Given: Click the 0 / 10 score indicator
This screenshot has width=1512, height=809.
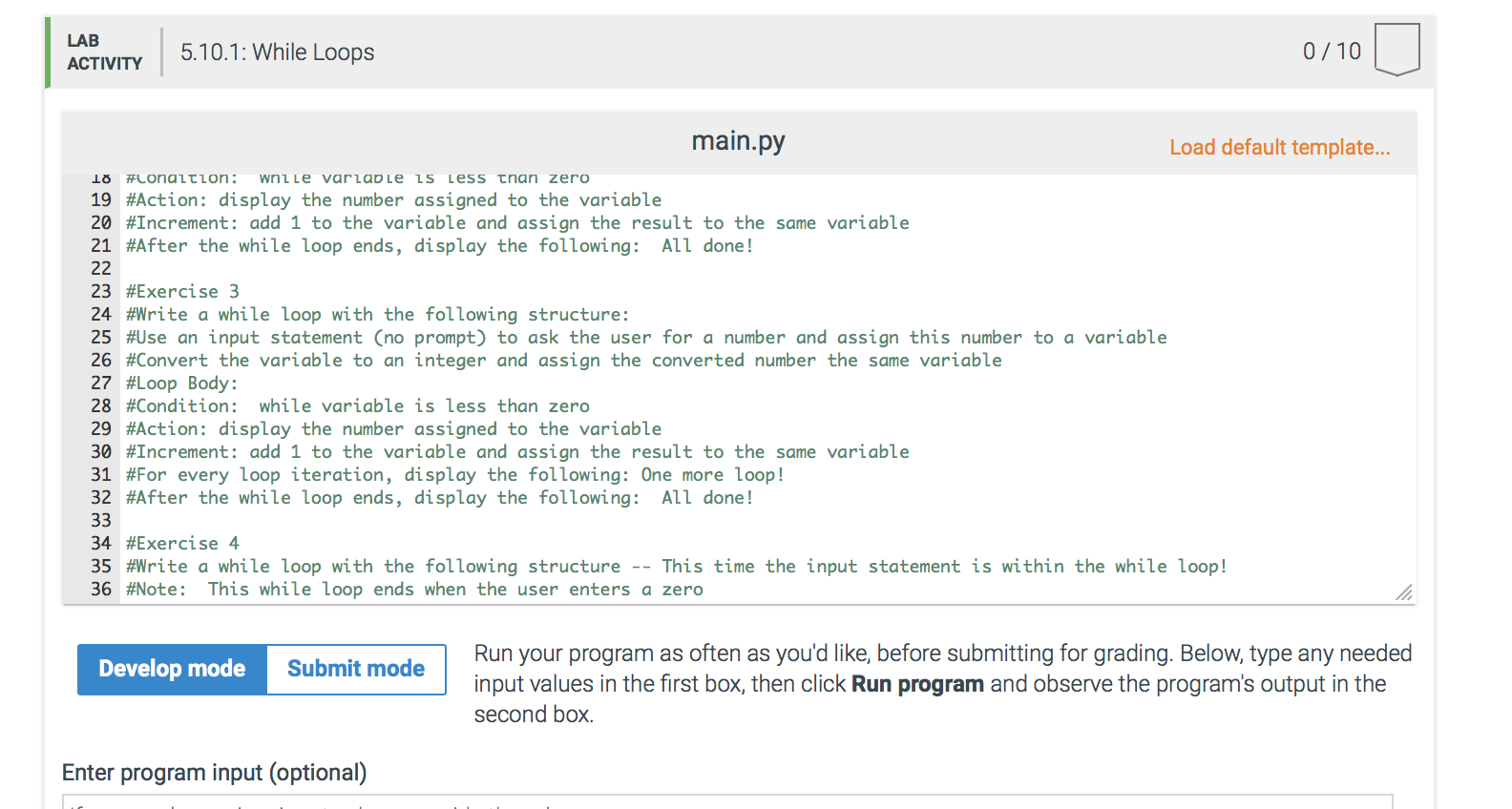Looking at the screenshot, I should [x=1332, y=51].
